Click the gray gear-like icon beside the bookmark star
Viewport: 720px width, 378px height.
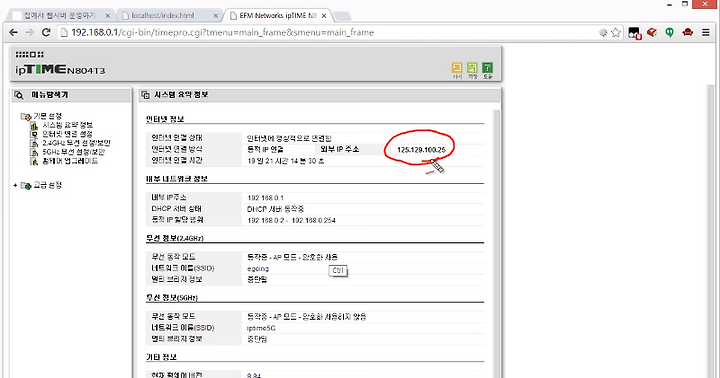(x=603, y=32)
